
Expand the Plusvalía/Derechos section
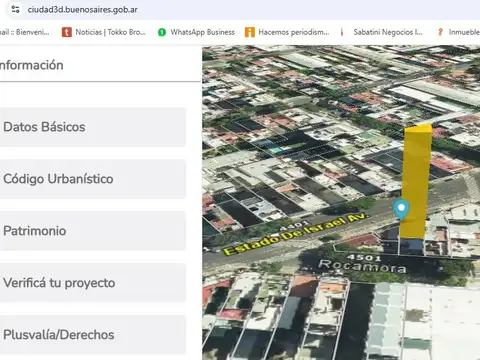[x=92, y=335]
